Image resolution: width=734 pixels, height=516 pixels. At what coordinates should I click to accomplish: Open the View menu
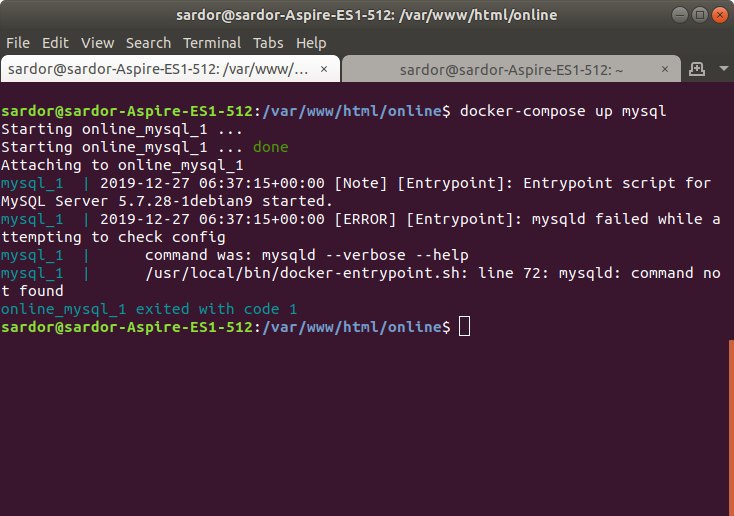coord(97,43)
